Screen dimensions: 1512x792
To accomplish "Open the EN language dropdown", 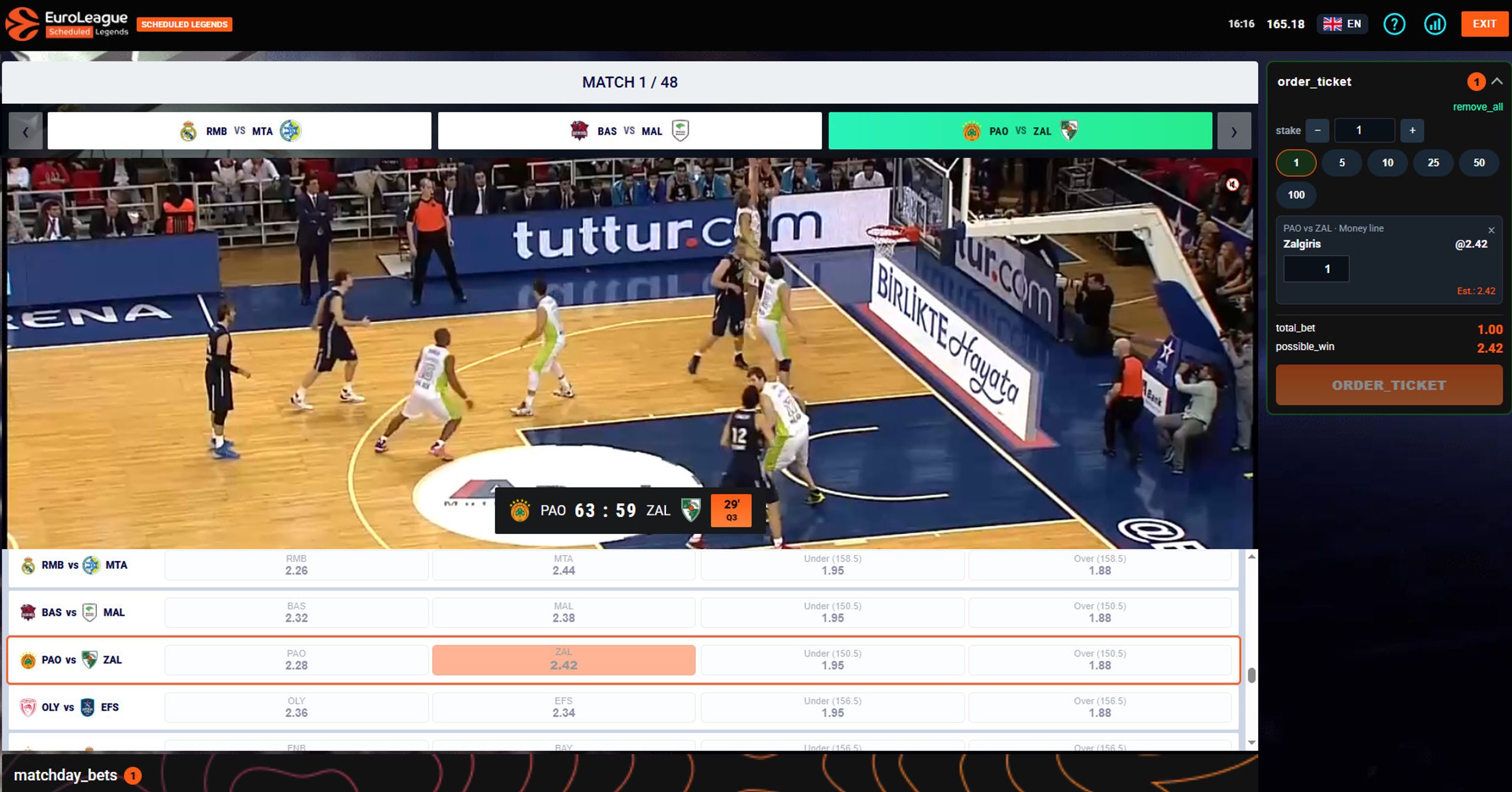I will pos(1342,24).
